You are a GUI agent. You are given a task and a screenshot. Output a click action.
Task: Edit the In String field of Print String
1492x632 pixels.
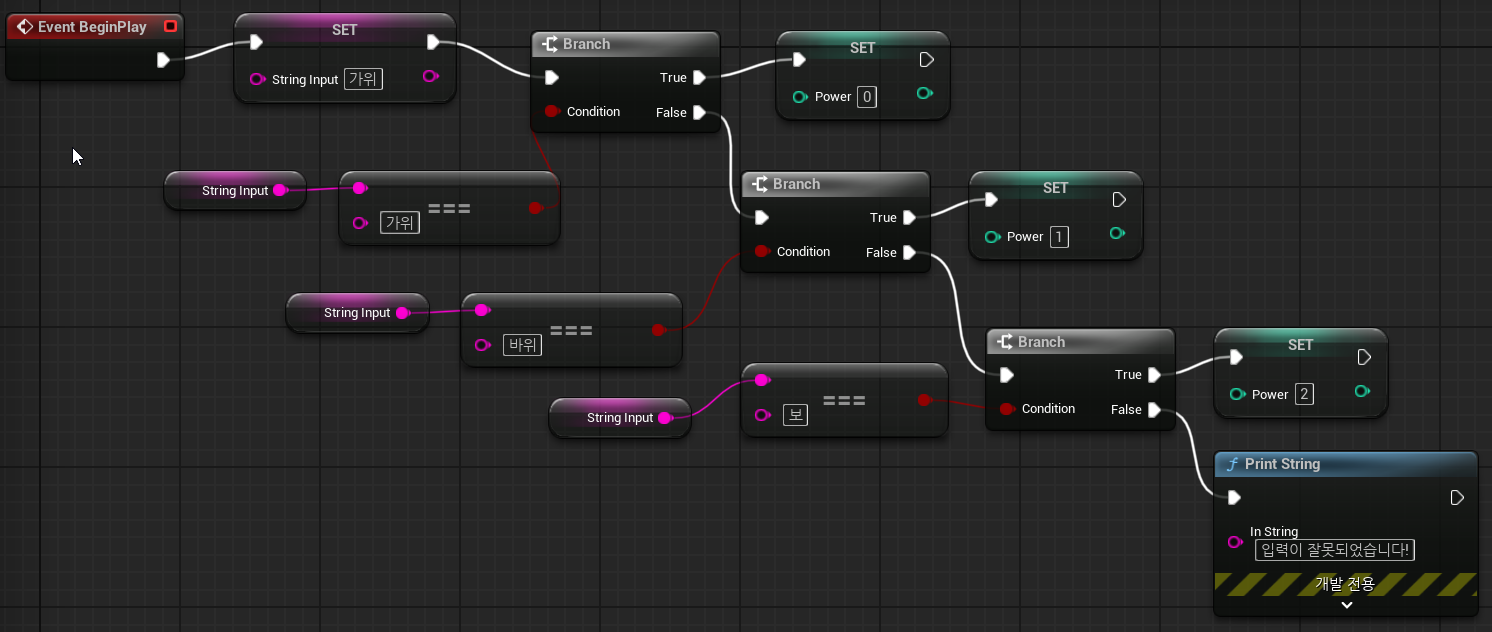point(1334,550)
